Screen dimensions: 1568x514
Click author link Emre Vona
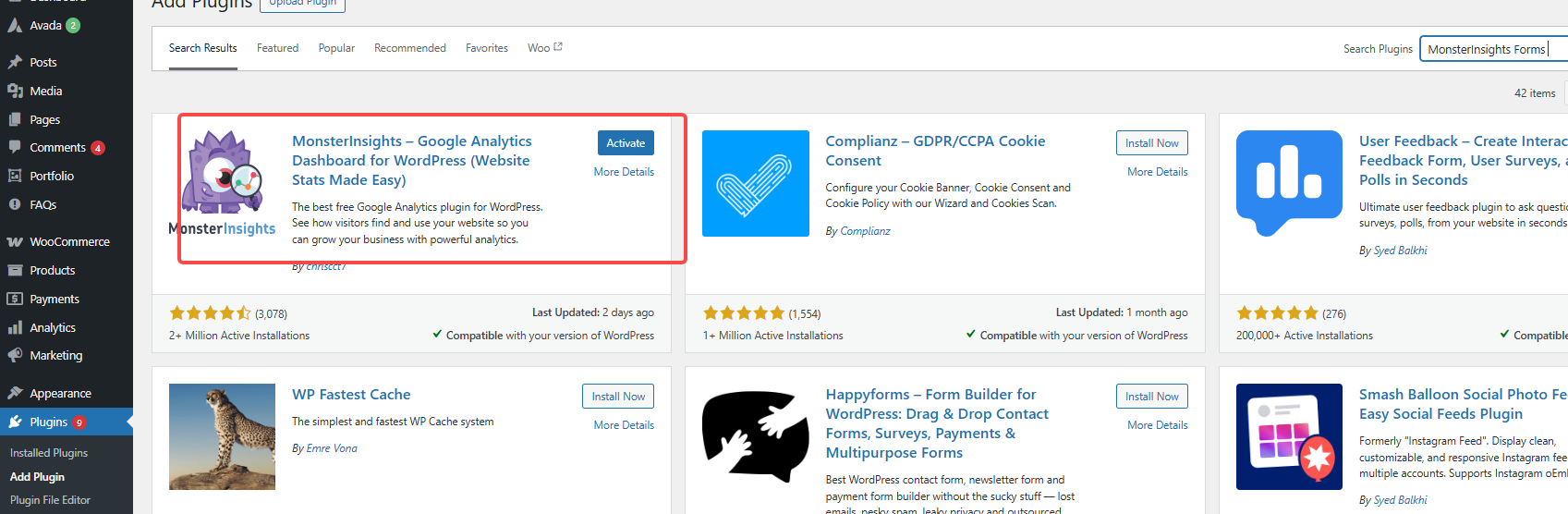tap(332, 448)
